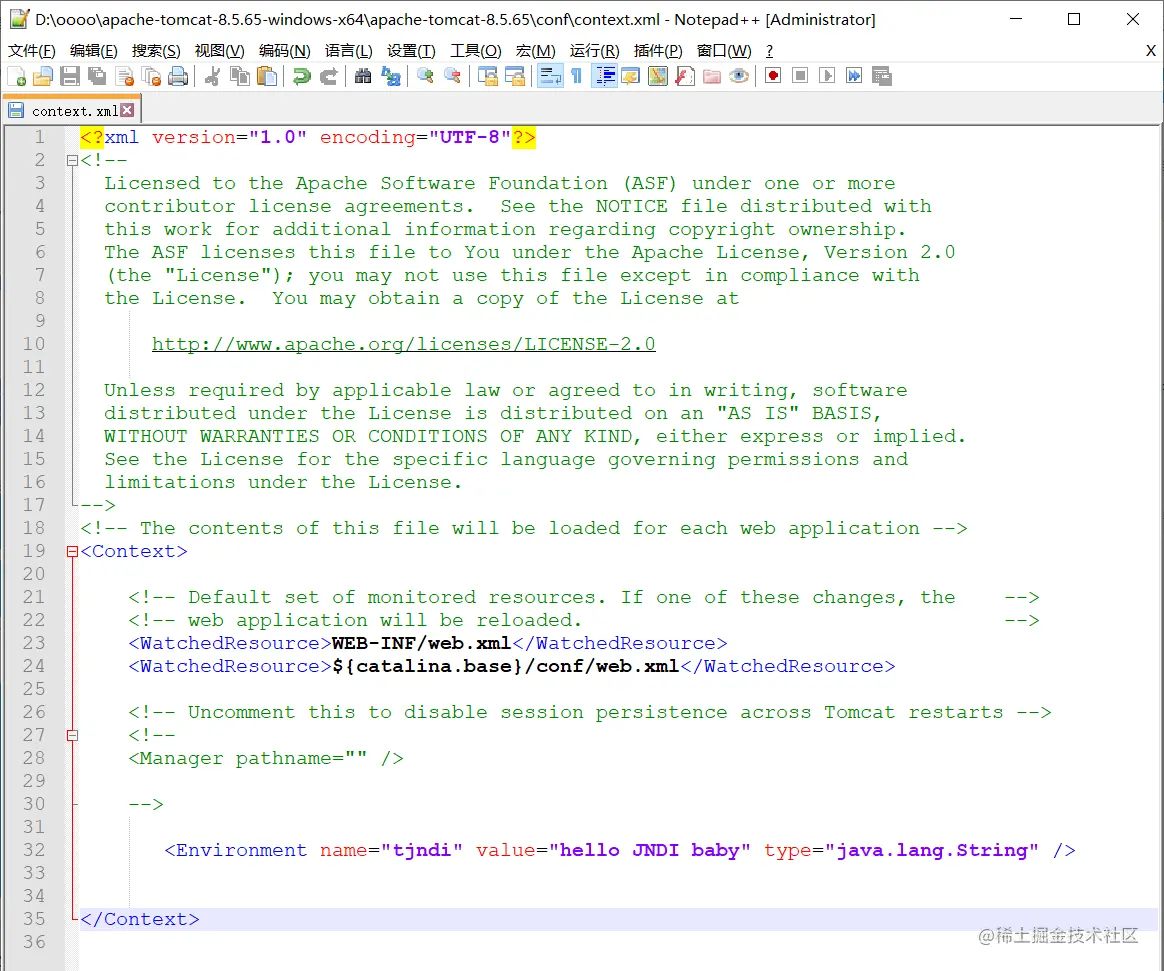The image size is (1164, 971).
Task: Click the Copy toolbar icon
Action: coord(240,76)
